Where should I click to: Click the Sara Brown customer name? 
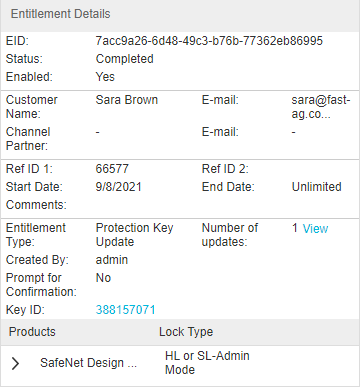pyautogui.click(x=127, y=100)
